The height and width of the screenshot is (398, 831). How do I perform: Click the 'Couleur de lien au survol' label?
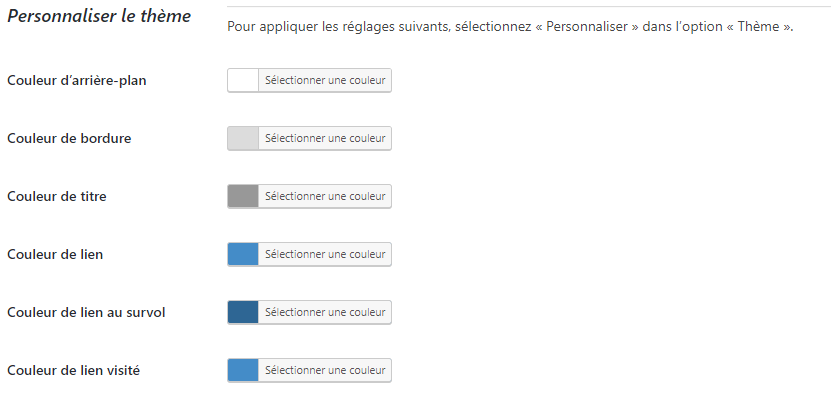[86, 313]
